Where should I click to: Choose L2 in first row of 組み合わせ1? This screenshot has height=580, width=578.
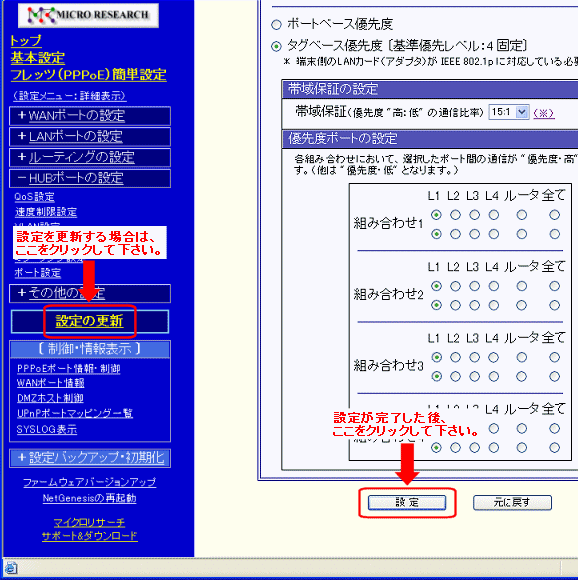(455, 215)
